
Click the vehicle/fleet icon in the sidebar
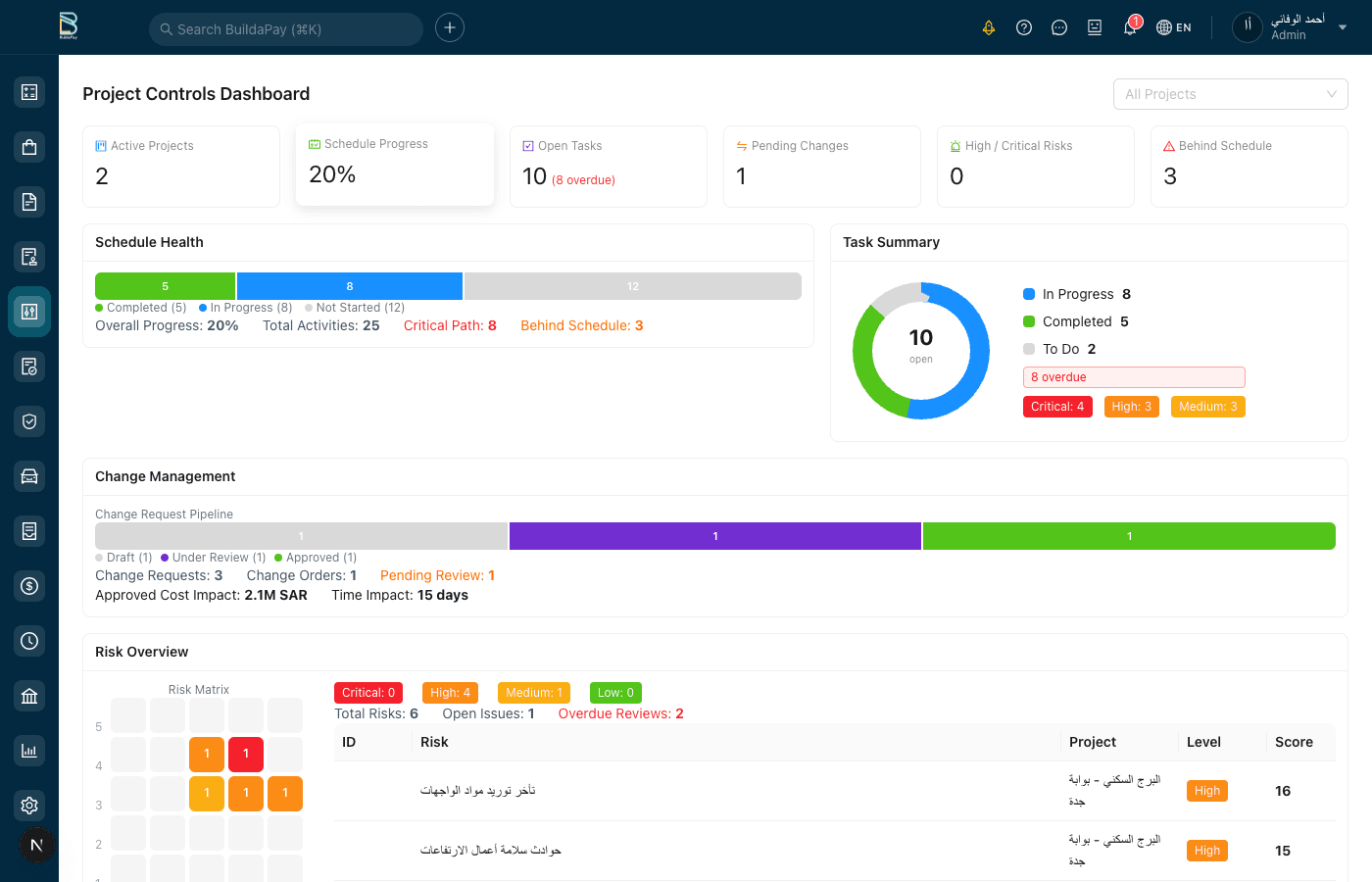28,475
